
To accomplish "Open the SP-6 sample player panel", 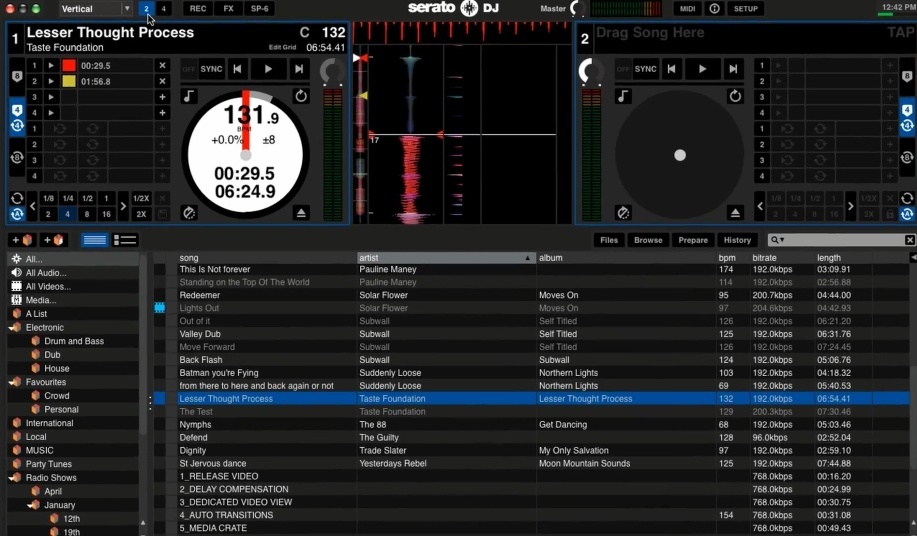I will pyautogui.click(x=260, y=9).
